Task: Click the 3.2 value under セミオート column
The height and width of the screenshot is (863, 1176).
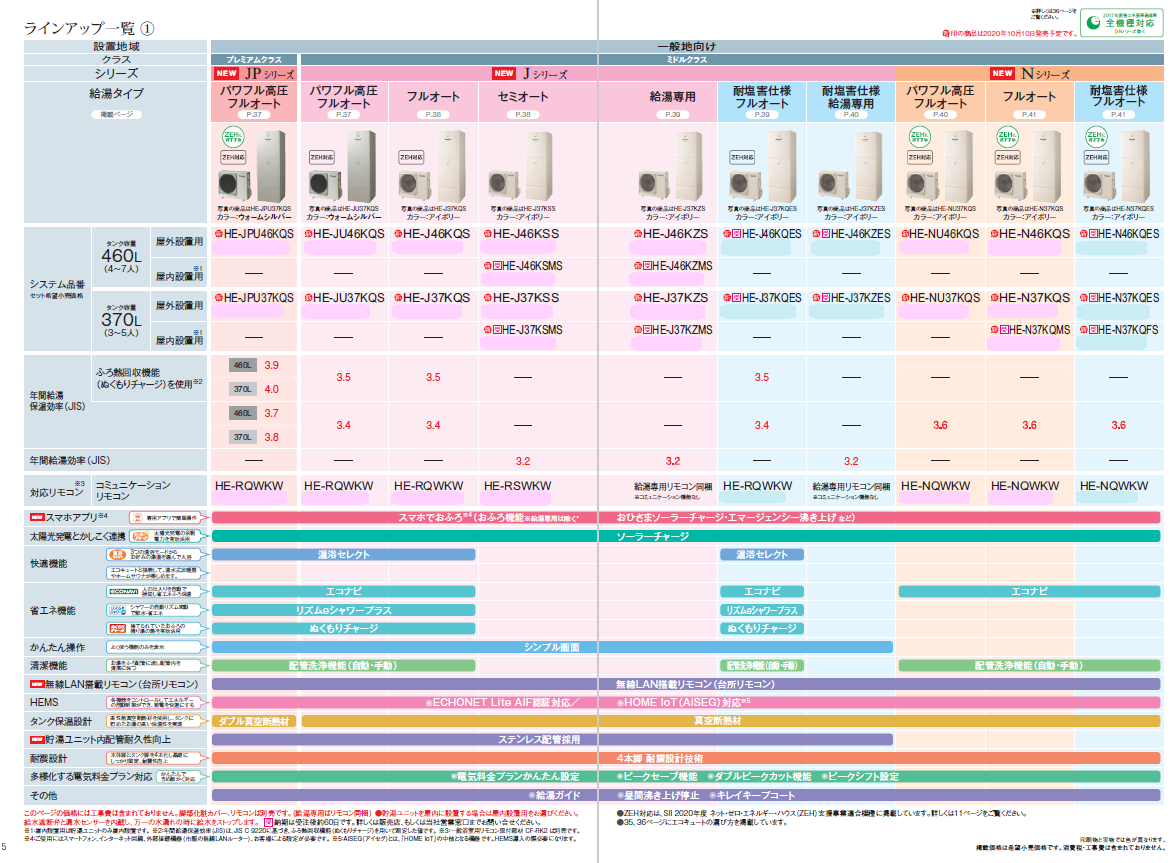Action: 523,461
